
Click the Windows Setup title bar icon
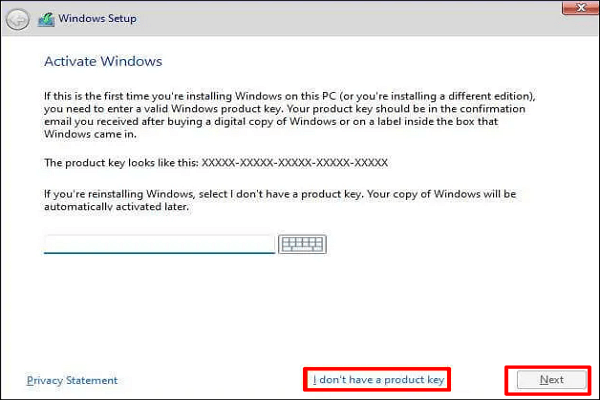(45, 19)
